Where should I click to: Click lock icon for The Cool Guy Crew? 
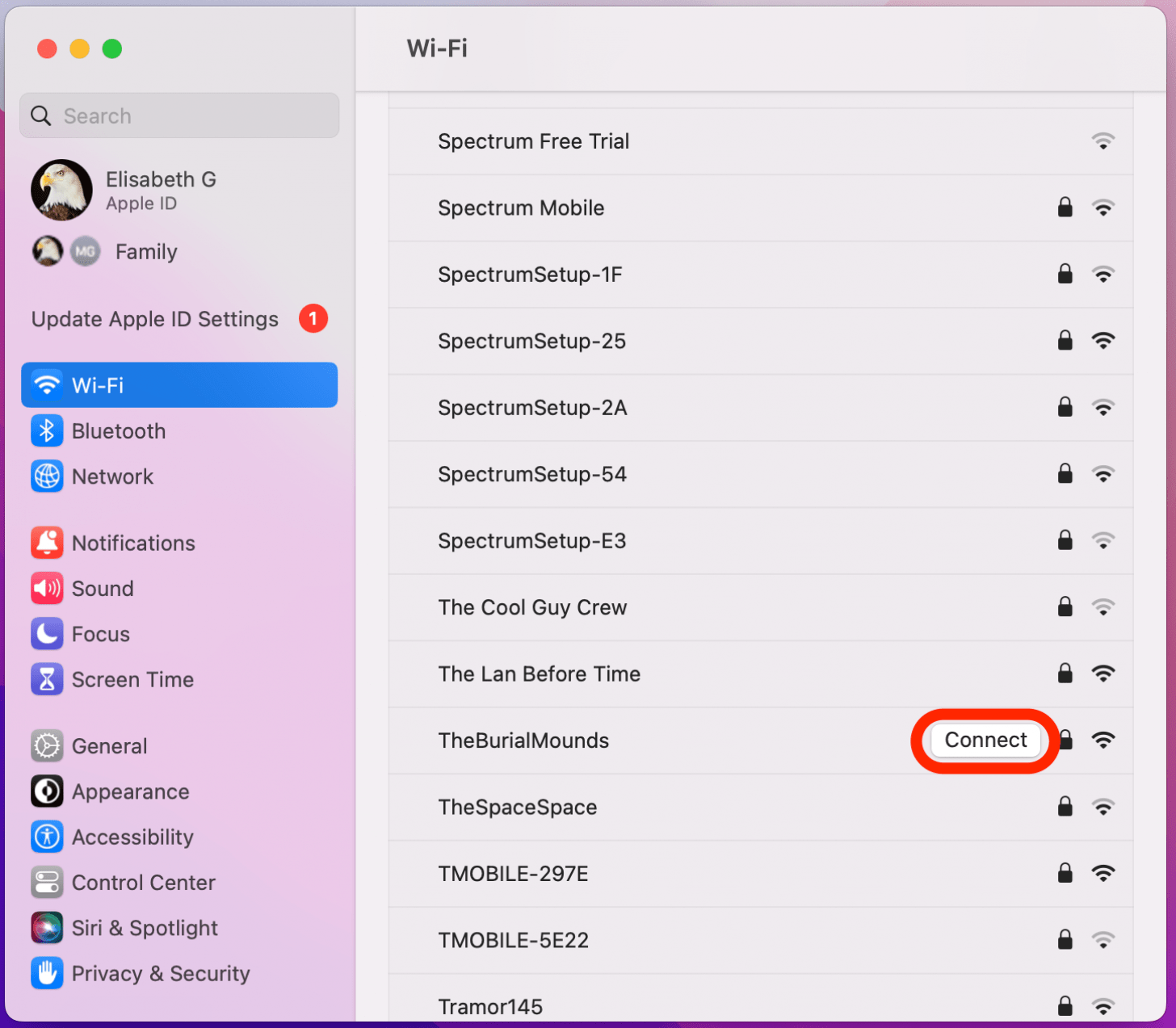click(x=1065, y=606)
